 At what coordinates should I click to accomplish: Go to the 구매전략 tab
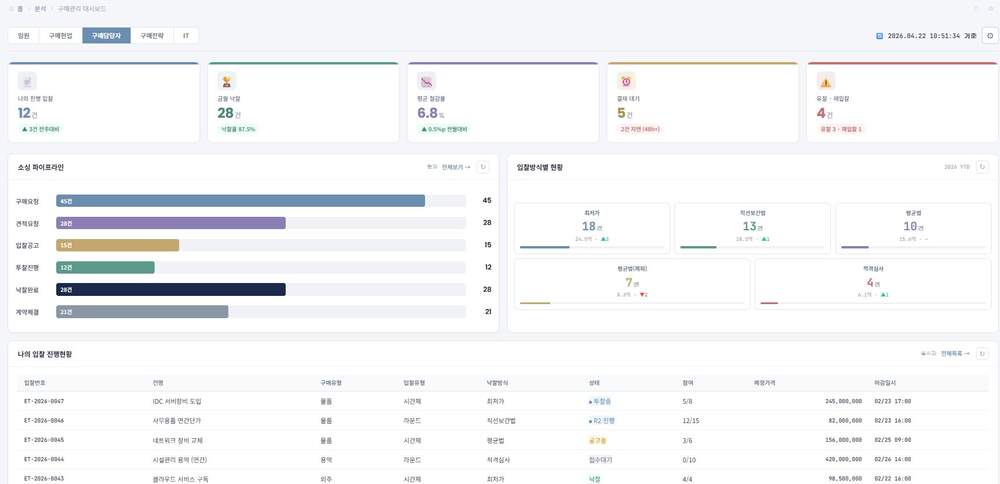click(152, 36)
